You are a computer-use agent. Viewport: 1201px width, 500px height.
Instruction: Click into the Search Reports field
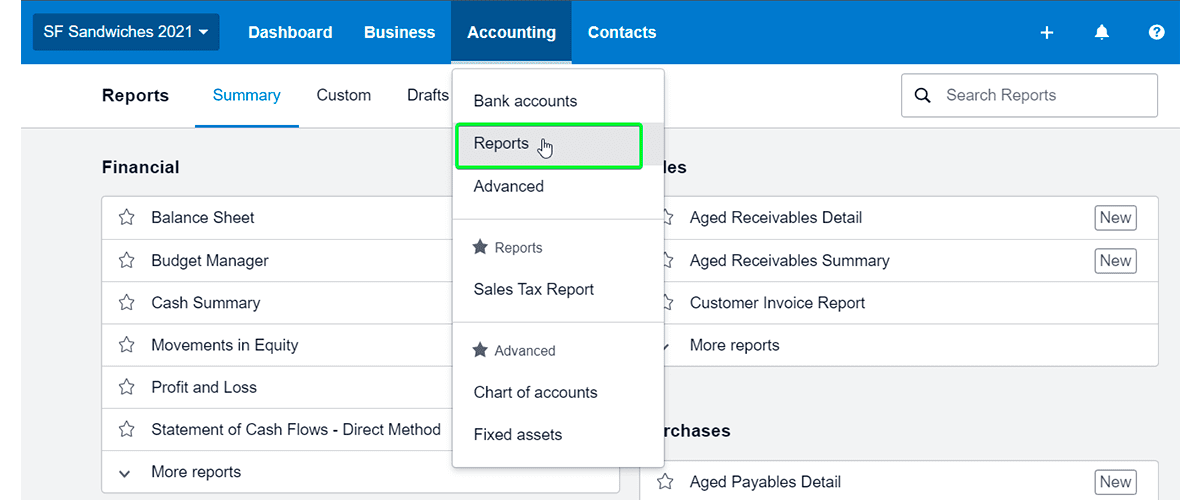coord(1030,95)
